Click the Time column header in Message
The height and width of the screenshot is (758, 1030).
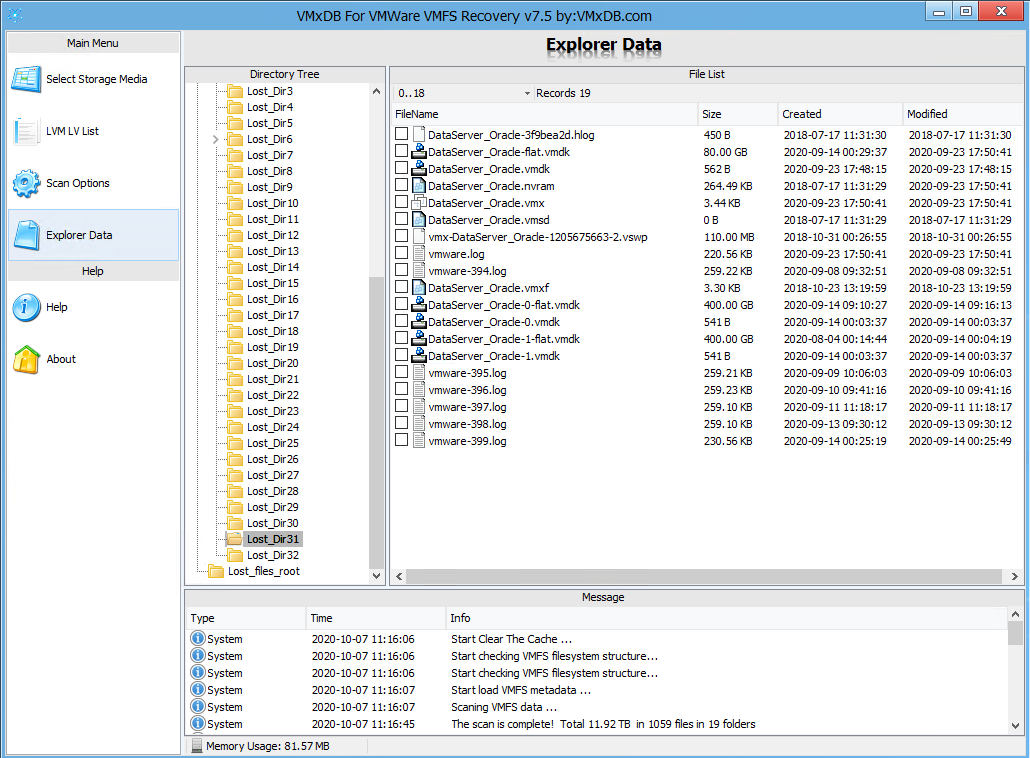tap(376, 618)
